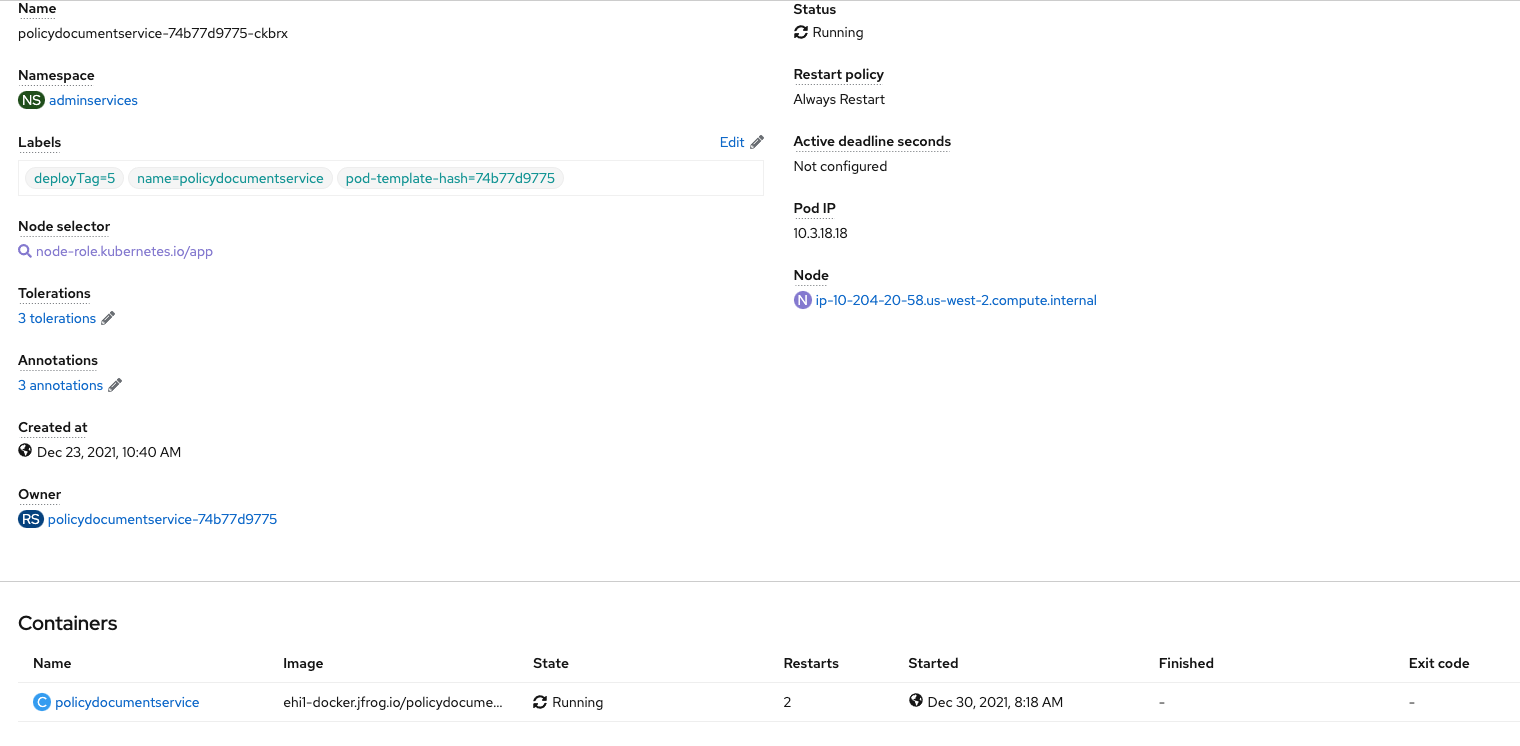Open the policydocumentservice-74b77d9775 owner link
The height and width of the screenshot is (746, 1520).
click(162, 519)
